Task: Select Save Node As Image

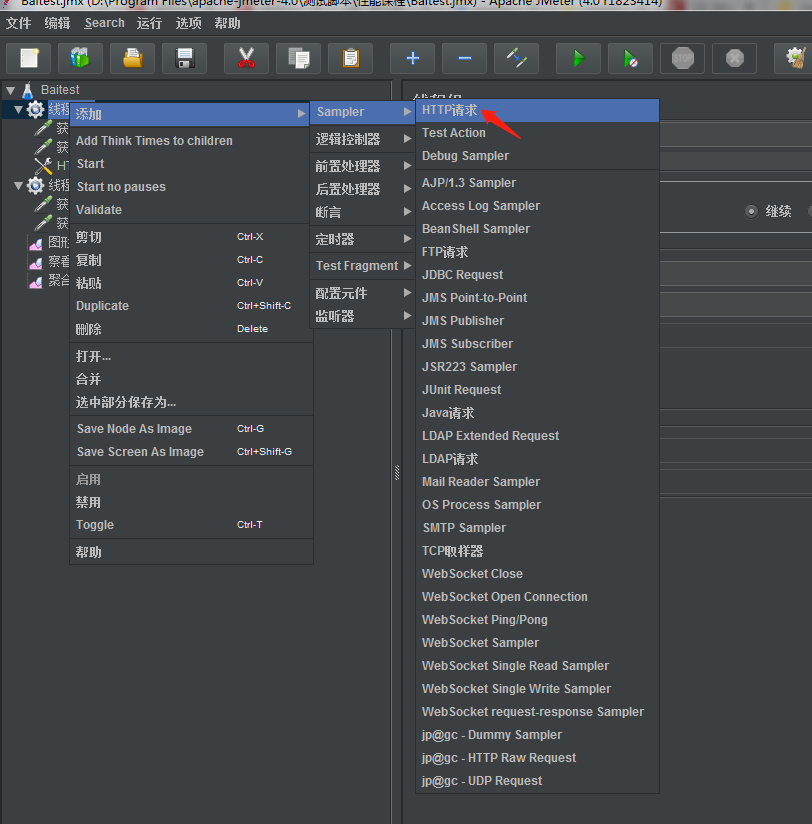Action: 191,429
